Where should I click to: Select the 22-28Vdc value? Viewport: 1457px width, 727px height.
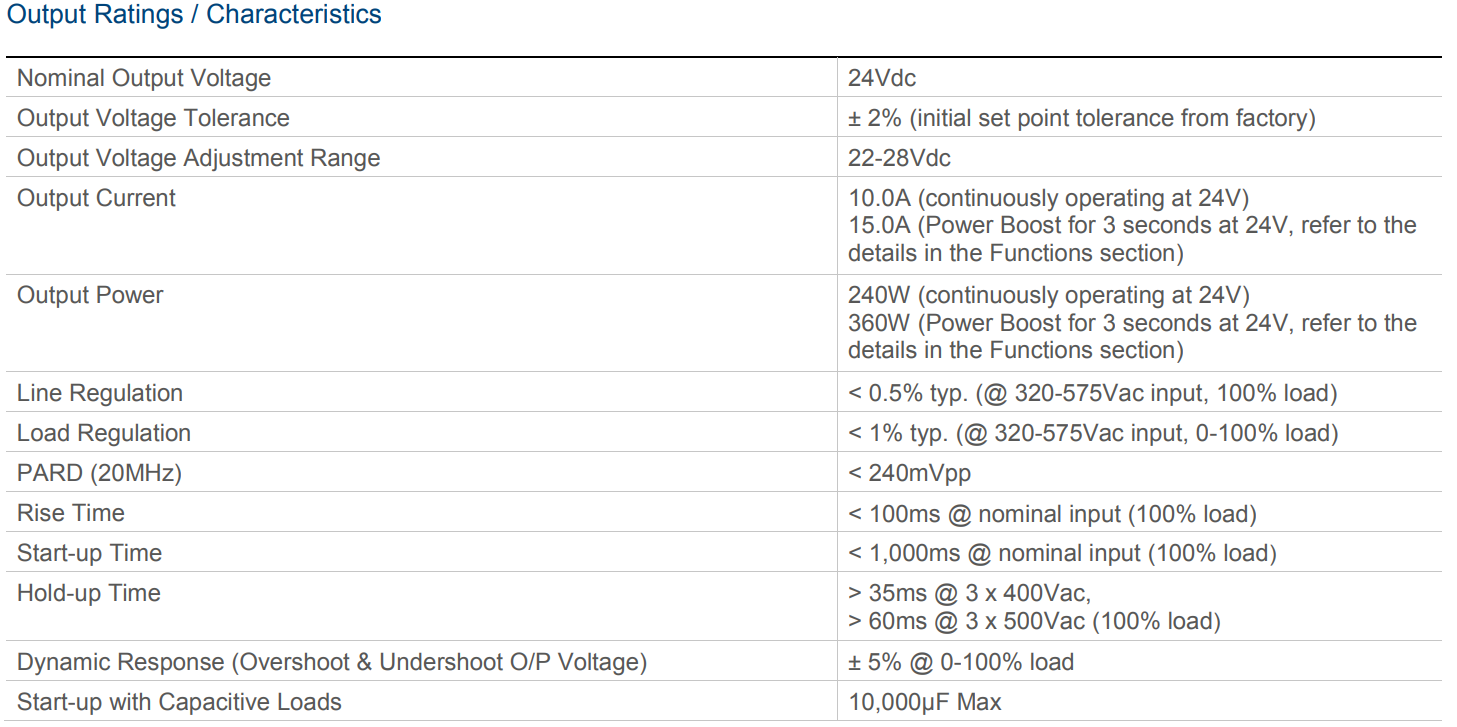click(899, 158)
